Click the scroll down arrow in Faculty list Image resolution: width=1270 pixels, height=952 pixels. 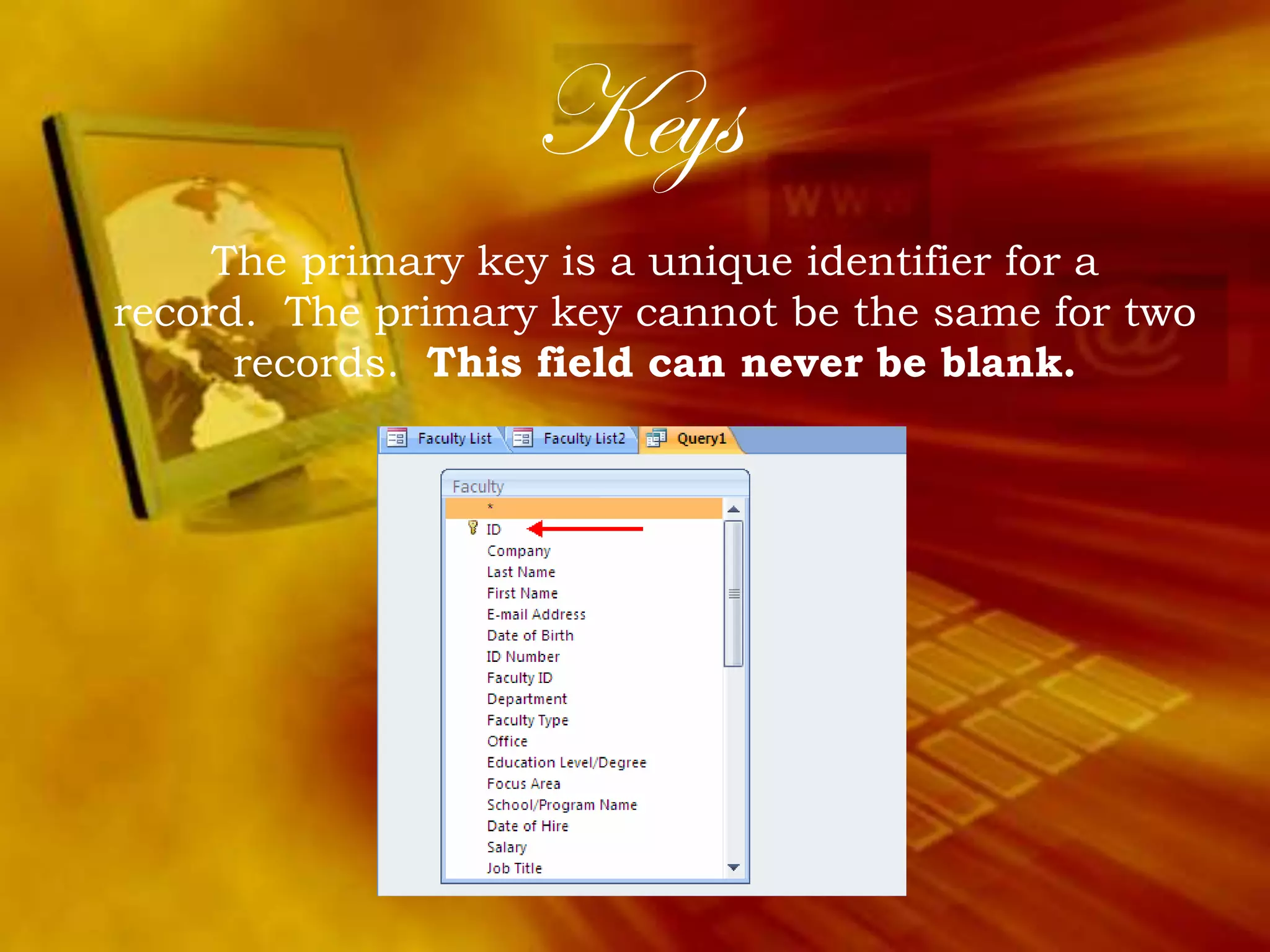[734, 868]
